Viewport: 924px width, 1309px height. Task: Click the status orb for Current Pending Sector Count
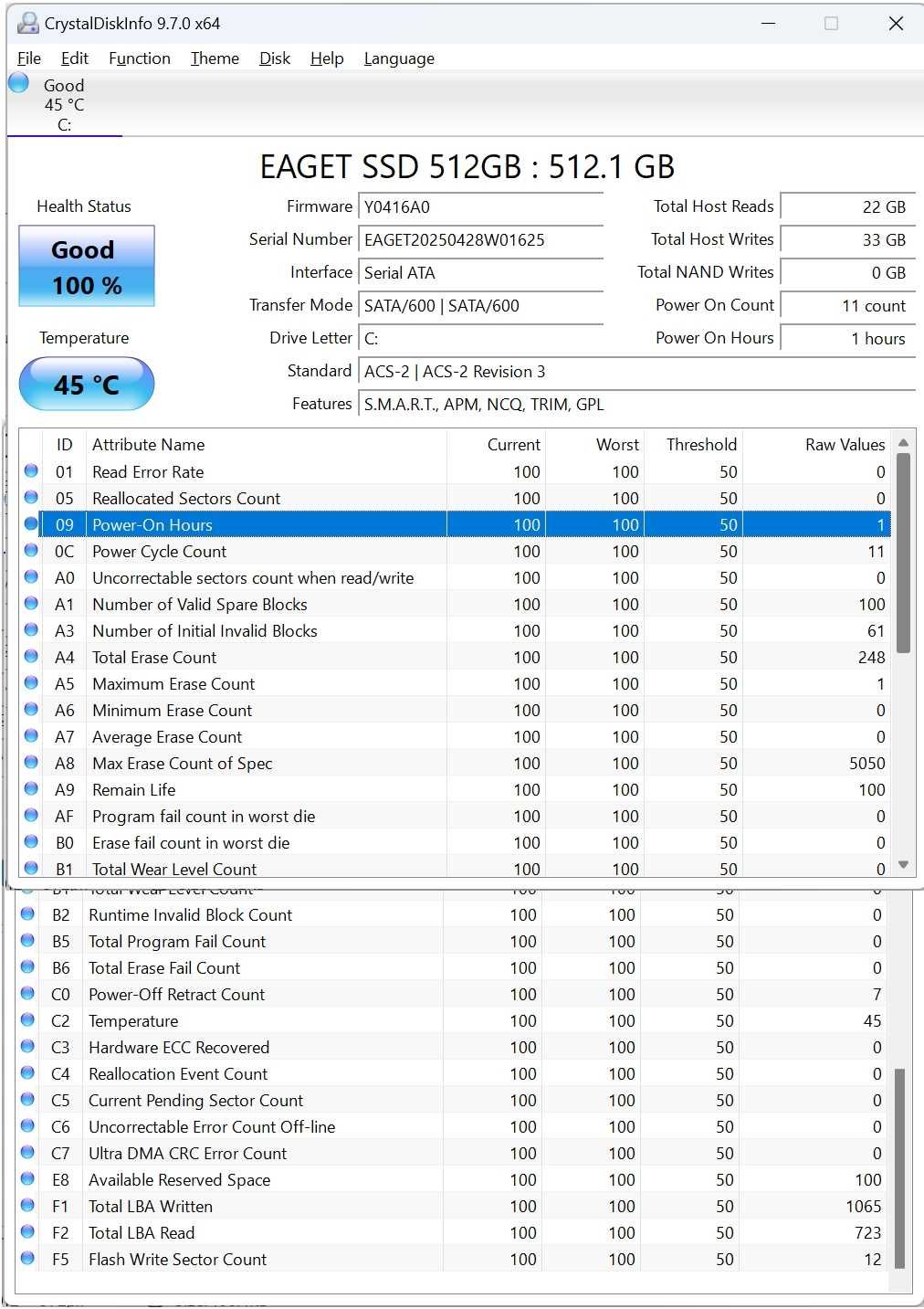(x=27, y=1100)
